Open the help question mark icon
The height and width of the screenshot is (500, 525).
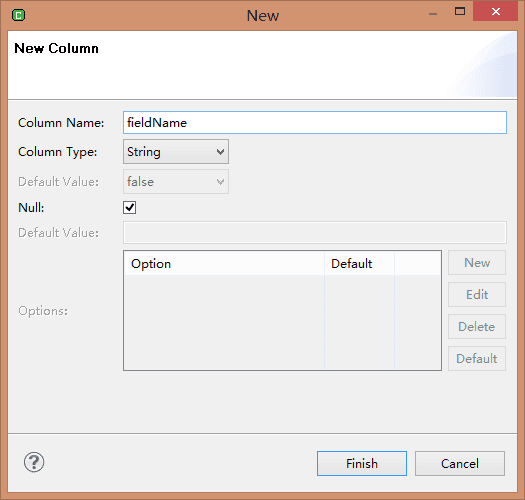(x=34, y=462)
